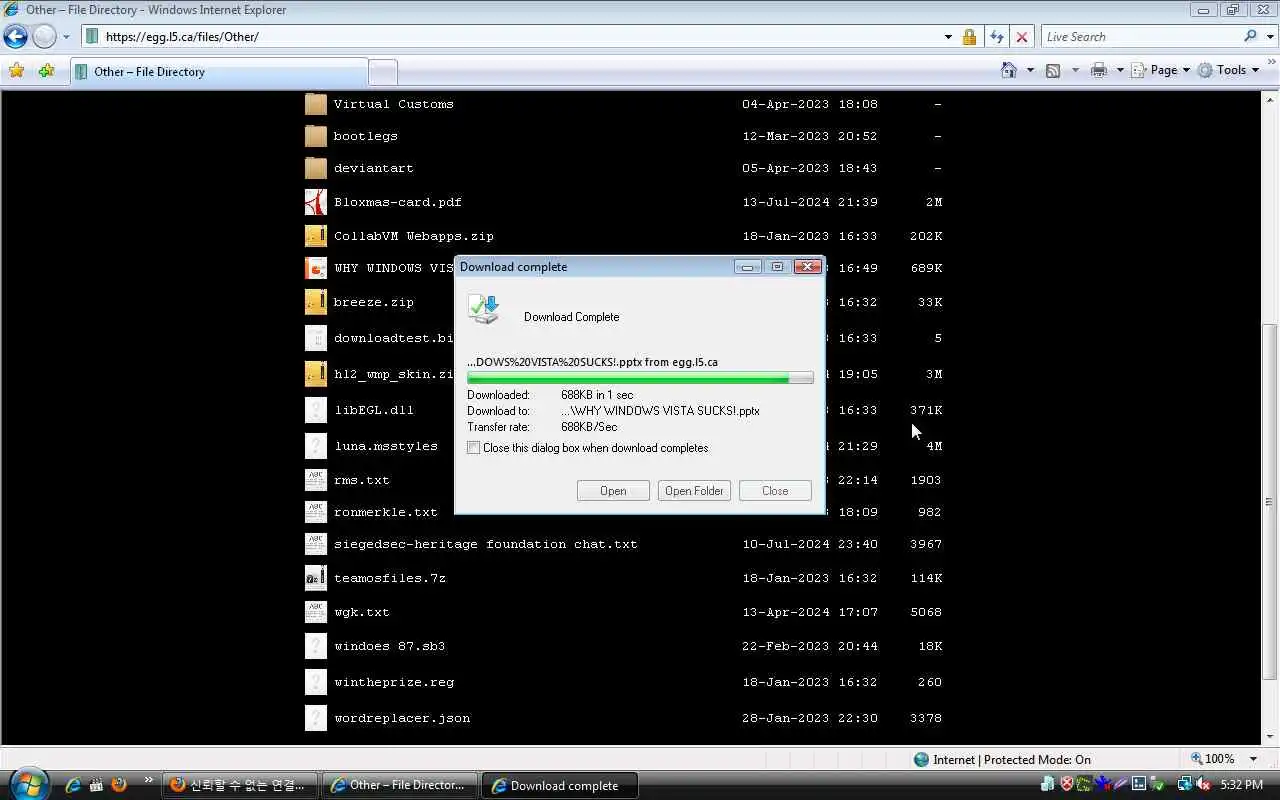This screenshot has height=800, width=1280.
Task: Expand the command bar overflow chevron
Action: (1270, 63)
